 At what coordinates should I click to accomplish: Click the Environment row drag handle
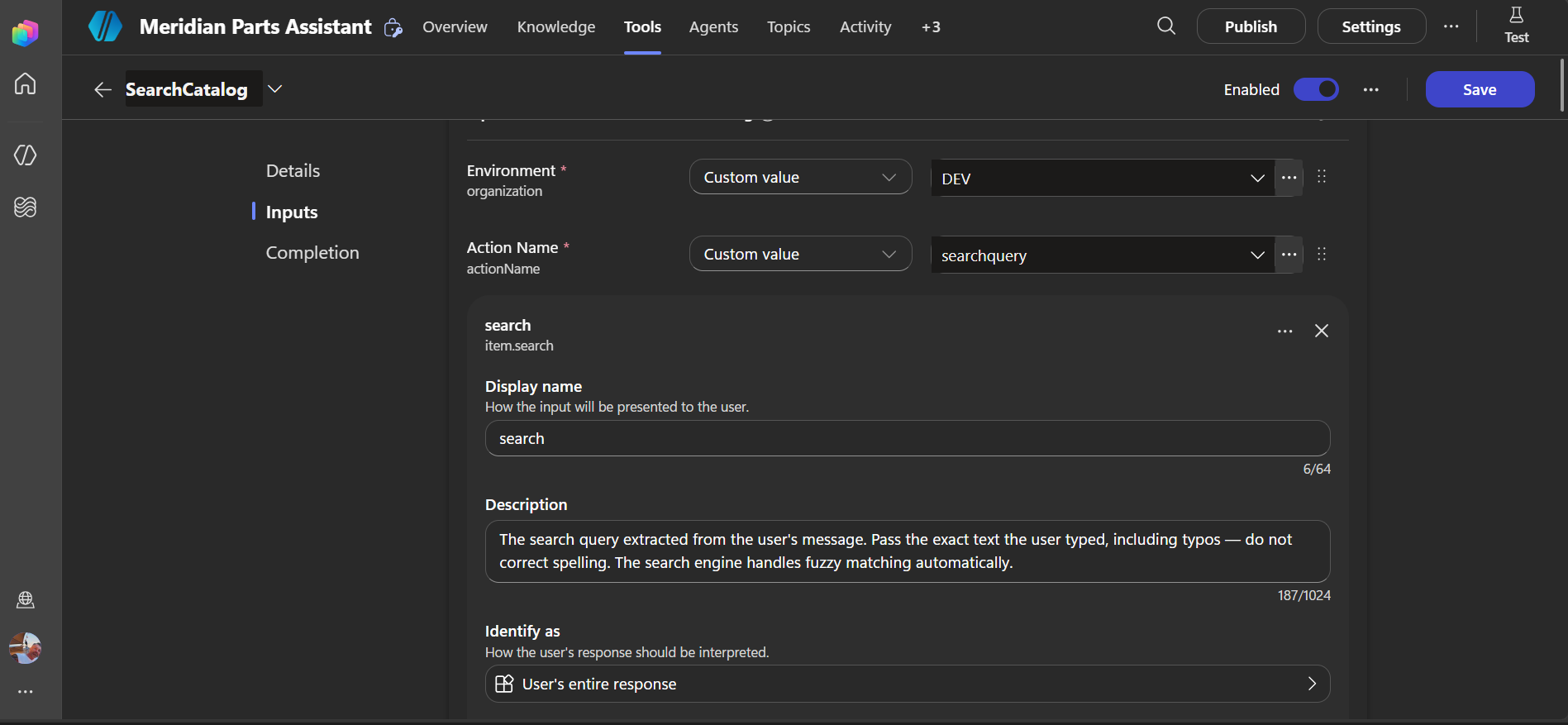tap(1322, 177)
